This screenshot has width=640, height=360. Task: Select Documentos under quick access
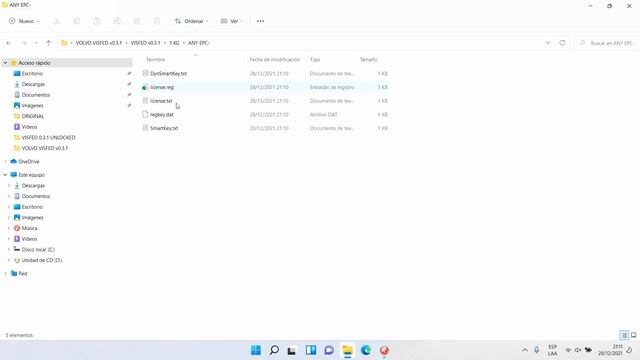click(36, 95)
